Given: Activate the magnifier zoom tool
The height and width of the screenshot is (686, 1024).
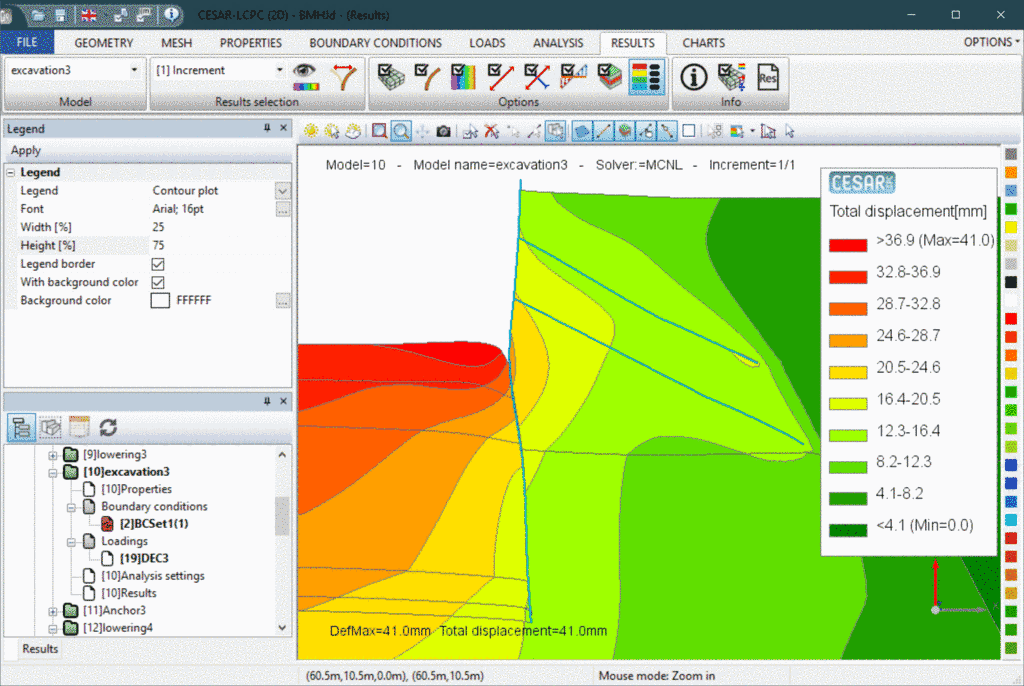Looking at the screenshot, I should 401,131.
